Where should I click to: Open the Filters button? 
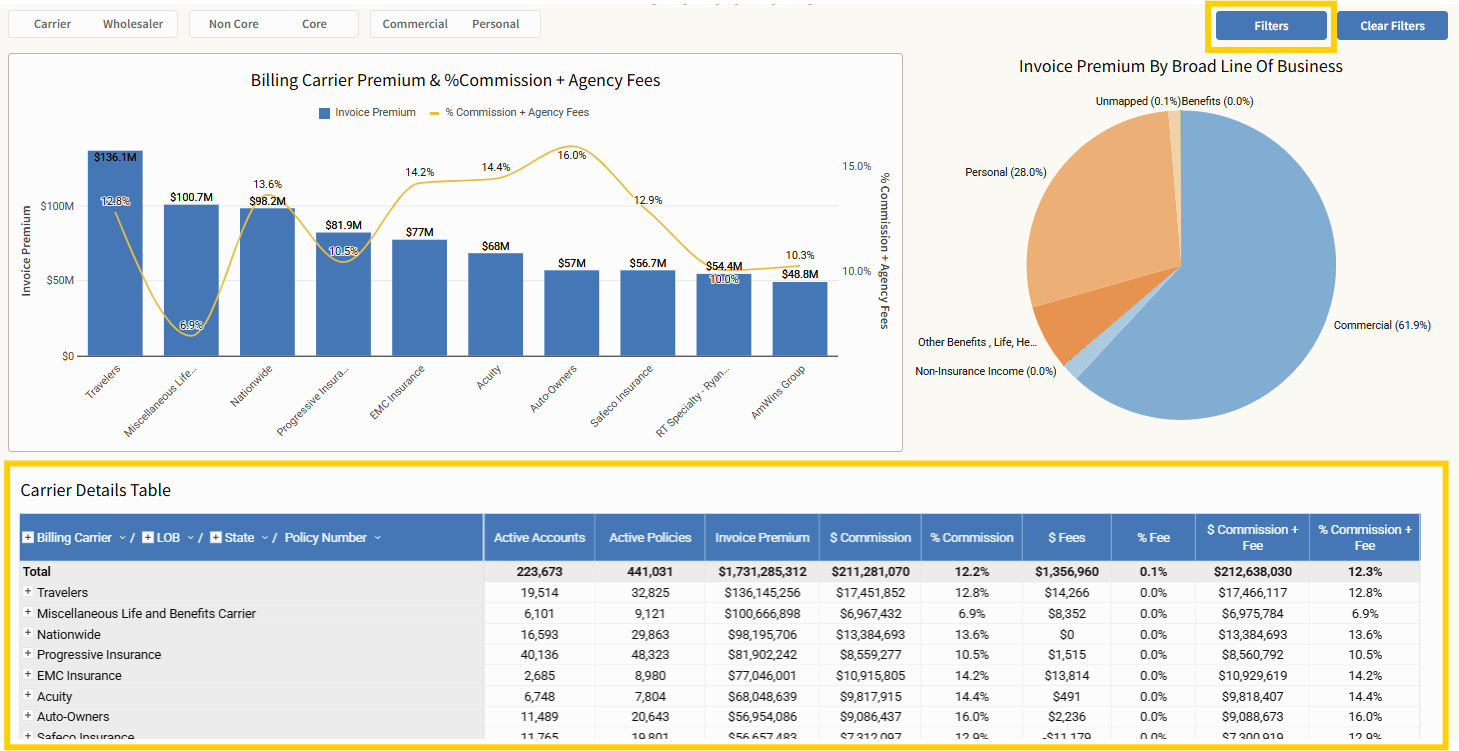(x=1271, y=26)
